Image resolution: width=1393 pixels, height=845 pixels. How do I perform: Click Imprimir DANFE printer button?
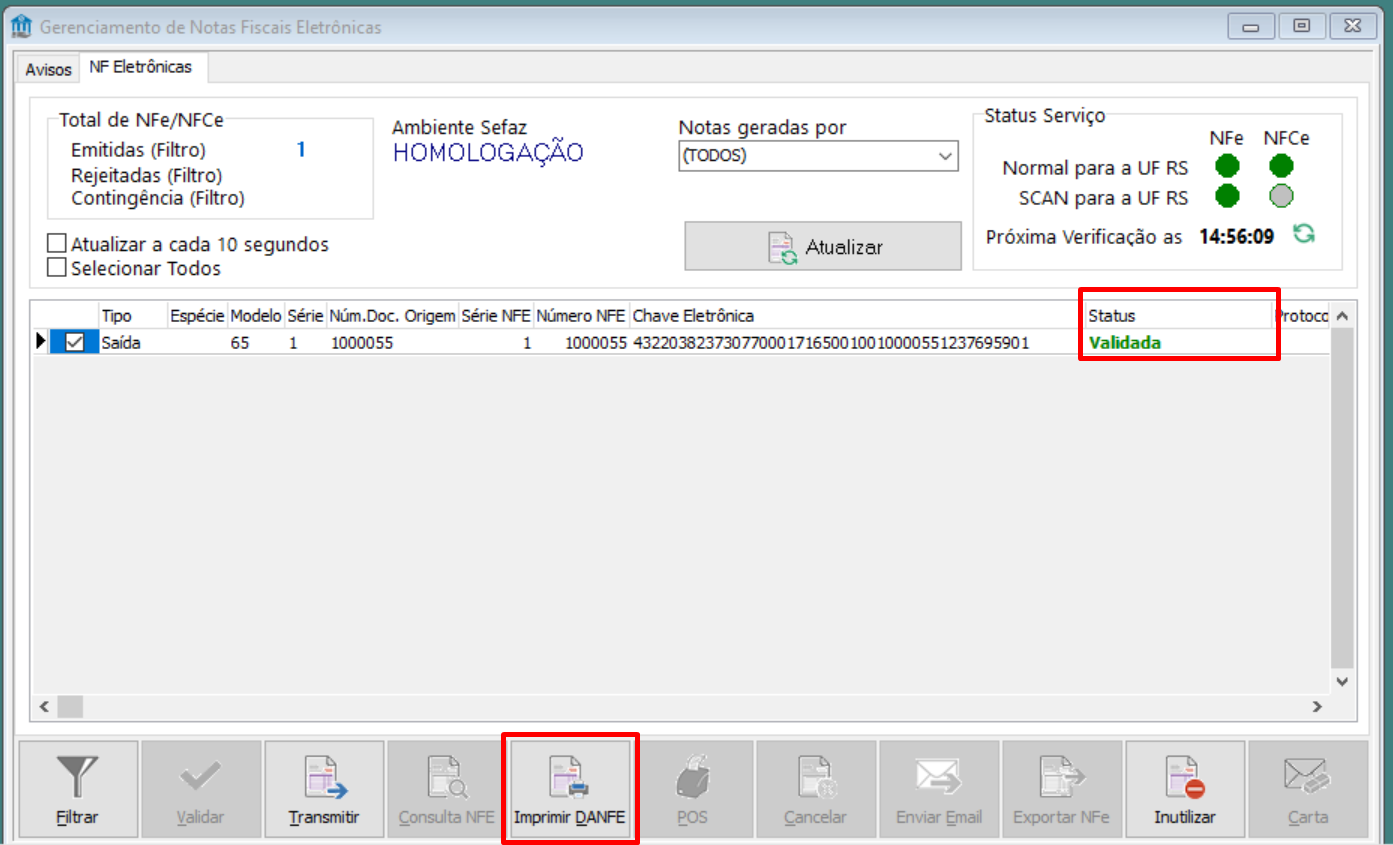569,788
